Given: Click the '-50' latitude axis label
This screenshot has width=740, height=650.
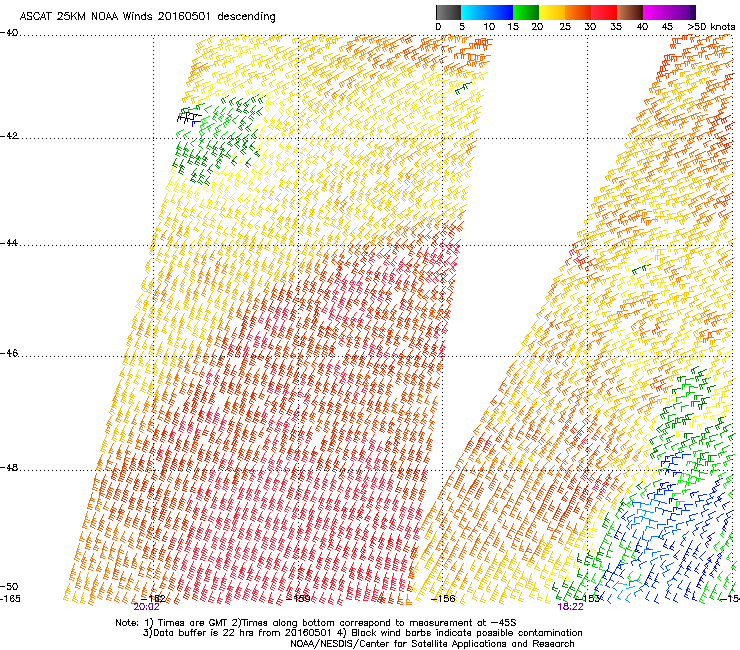Looking at the screenshot, I should [9, 586].
